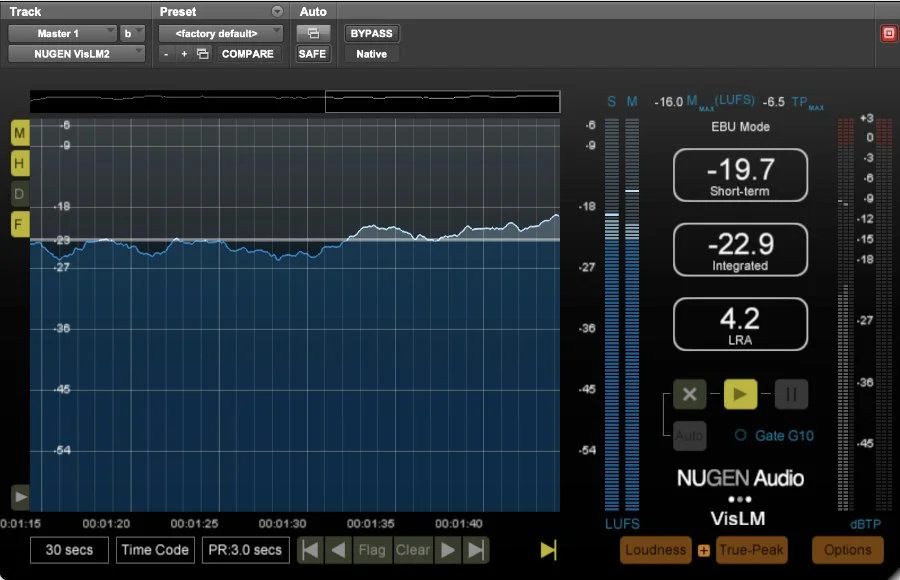
Task: Click the S short-term meter bar
Action: click(x=612, y=314)
